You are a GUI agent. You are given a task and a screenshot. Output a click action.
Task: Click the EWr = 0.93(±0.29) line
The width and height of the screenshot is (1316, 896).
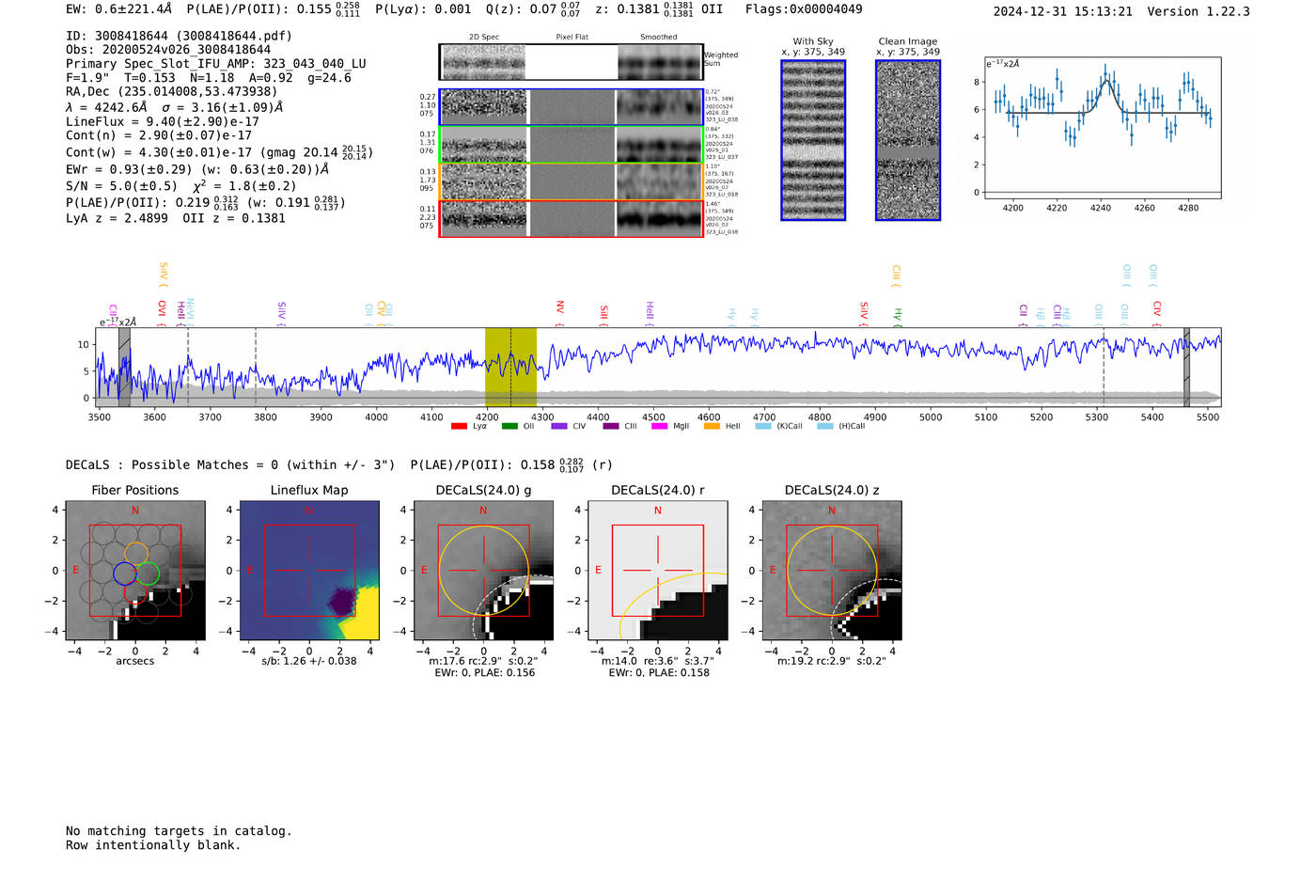coord(197,169)
